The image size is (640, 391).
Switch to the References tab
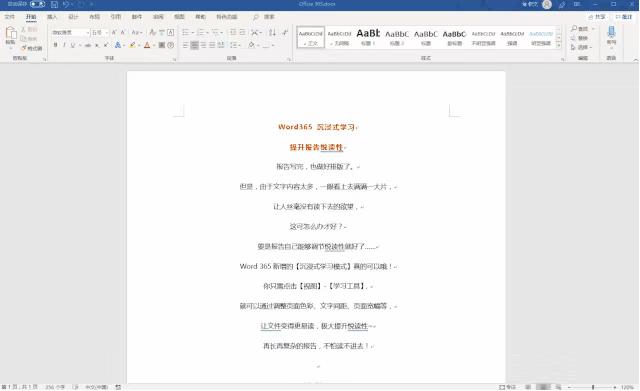pyautogui.click(x=116, y=17)
